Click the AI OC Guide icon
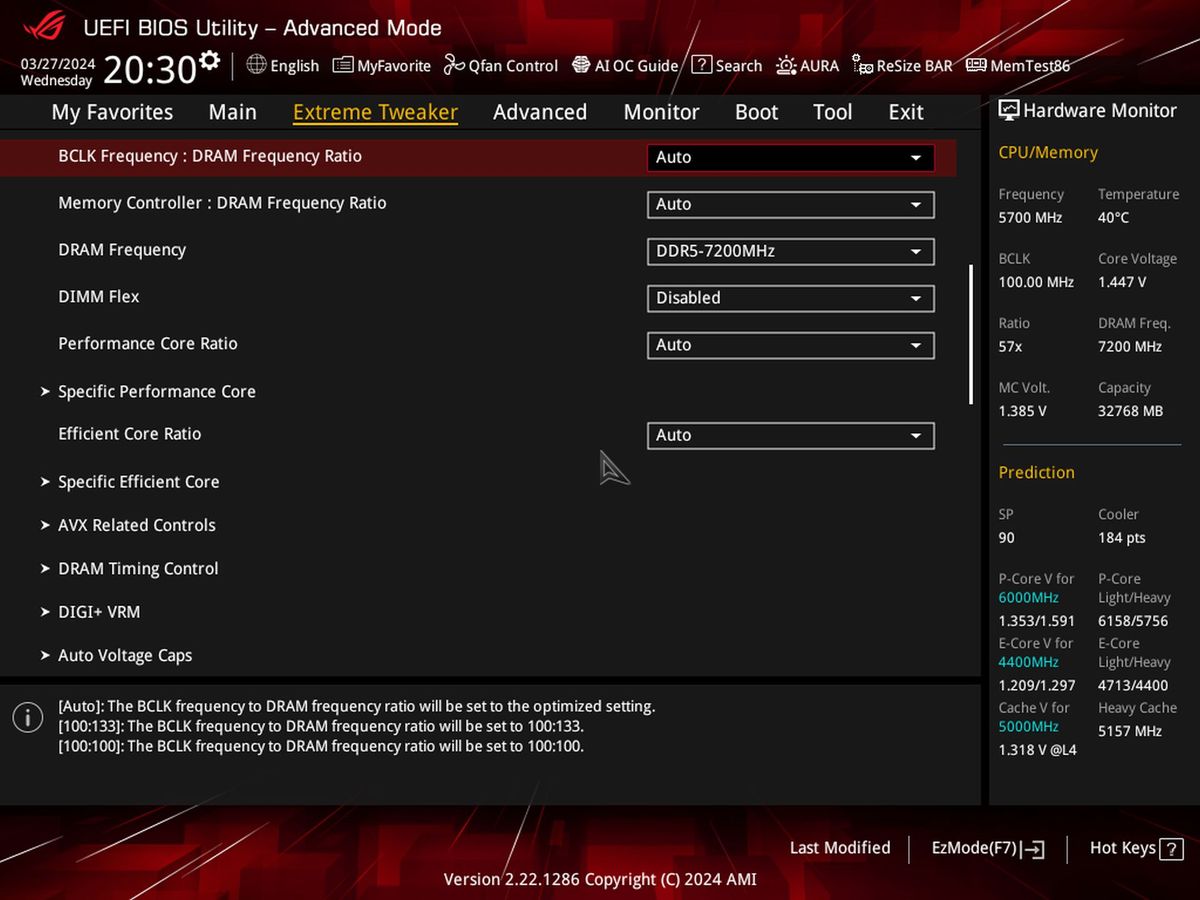Screen dimensions: 1200x900 point(581,65)
